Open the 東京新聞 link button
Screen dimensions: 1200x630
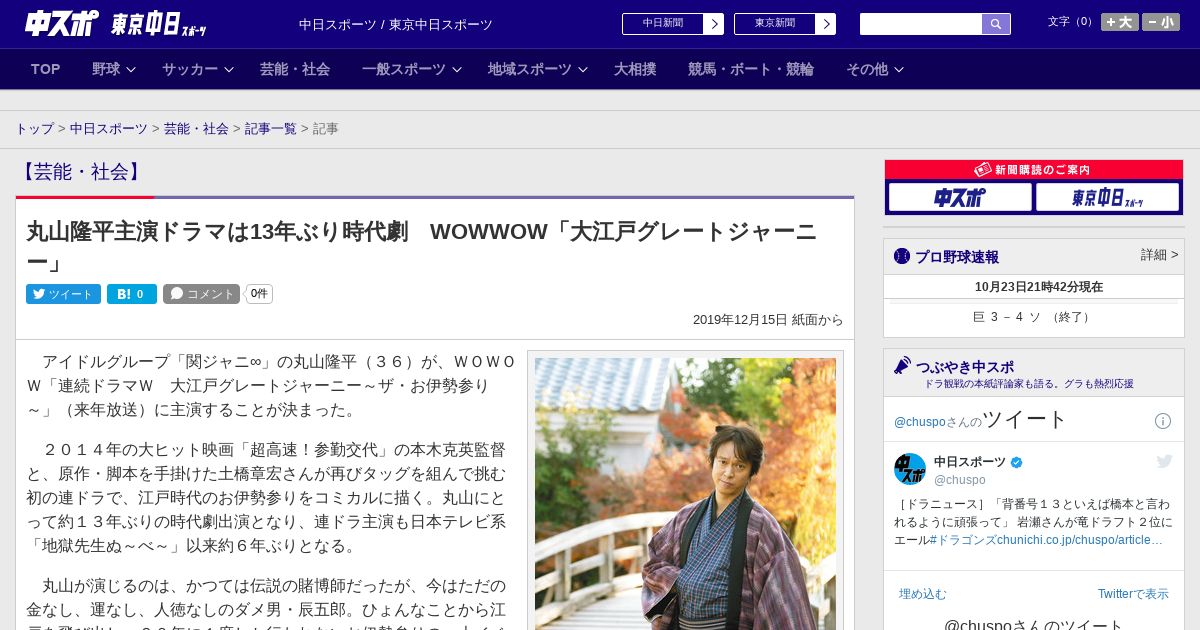(774, 23)
